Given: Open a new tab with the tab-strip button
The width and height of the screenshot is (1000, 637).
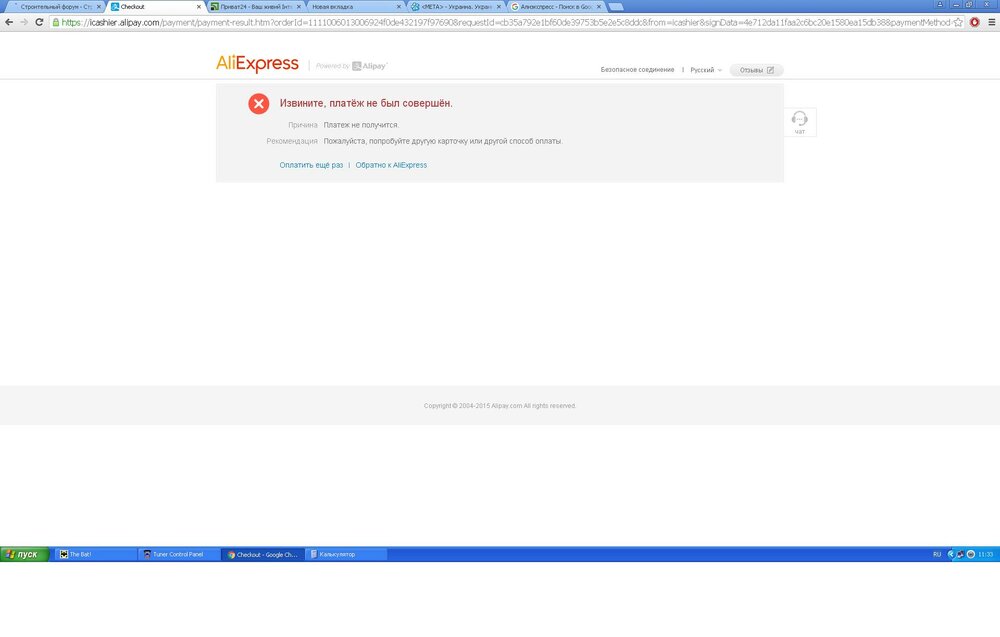Looking at the screenshot, I should (x=615, y=7).
